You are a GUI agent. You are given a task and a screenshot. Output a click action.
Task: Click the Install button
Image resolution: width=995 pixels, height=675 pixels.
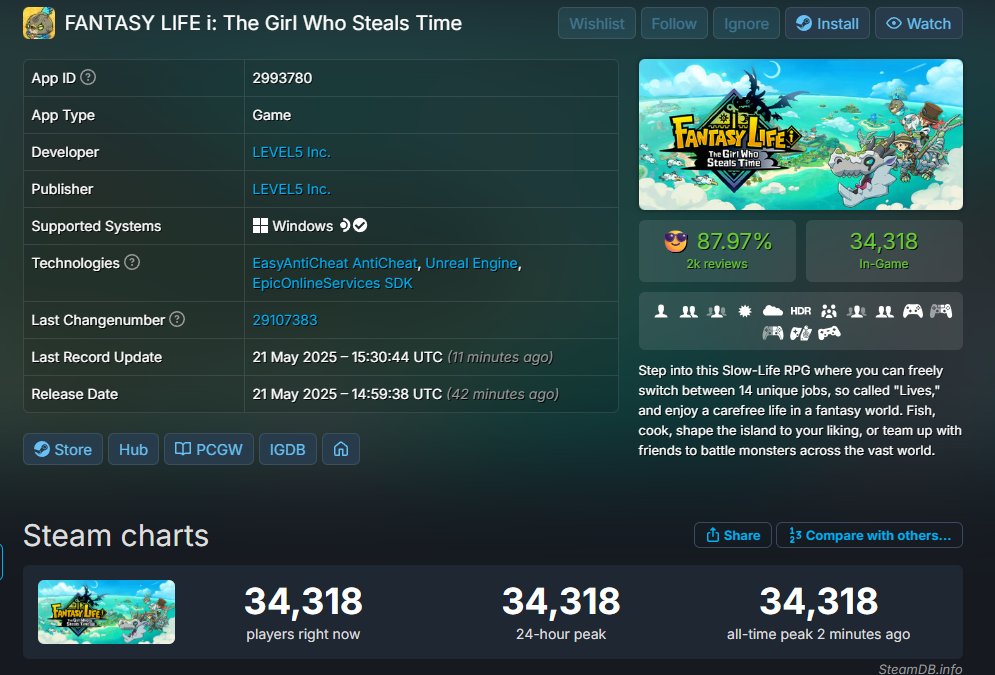tap(827, 23)
